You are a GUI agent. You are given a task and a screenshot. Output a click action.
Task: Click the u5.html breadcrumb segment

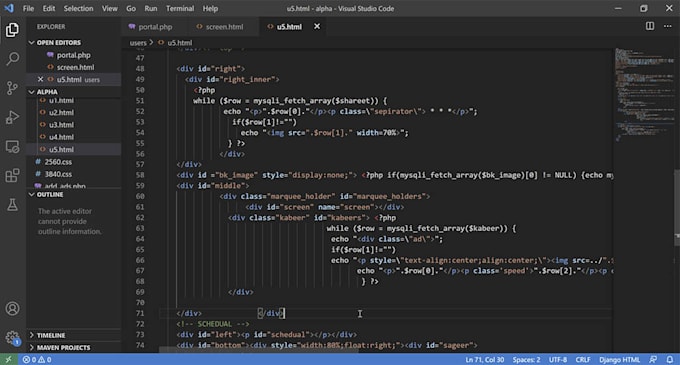coord(180,42)
